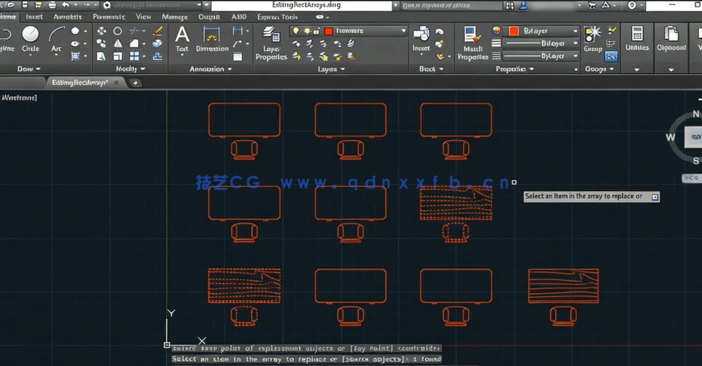Toggle the lock icon on current layer

[317, 31]
